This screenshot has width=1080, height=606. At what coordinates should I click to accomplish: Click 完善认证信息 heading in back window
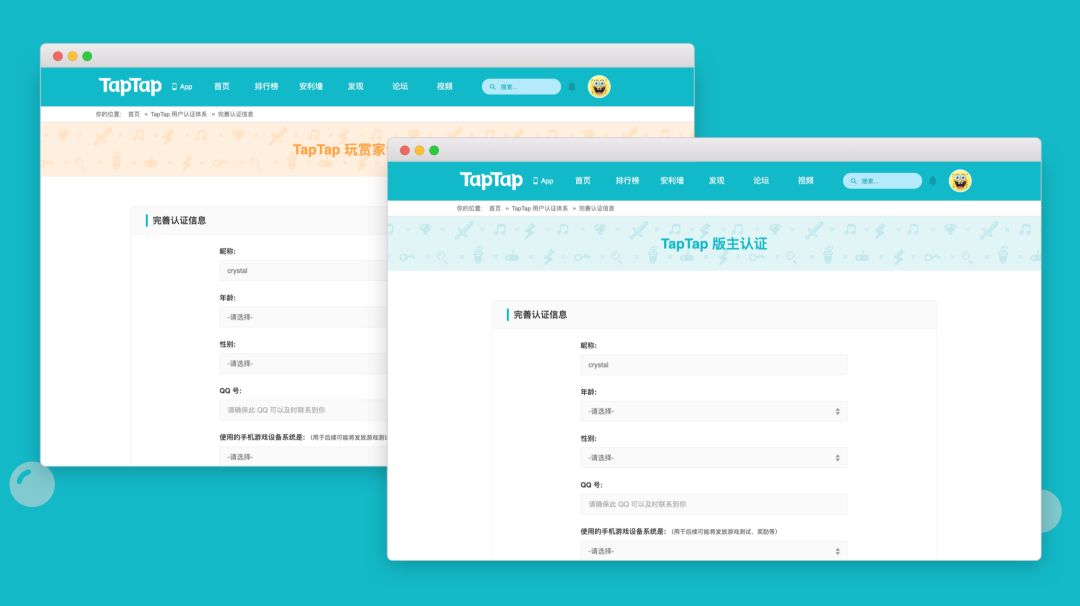click(x=179, y=220)
